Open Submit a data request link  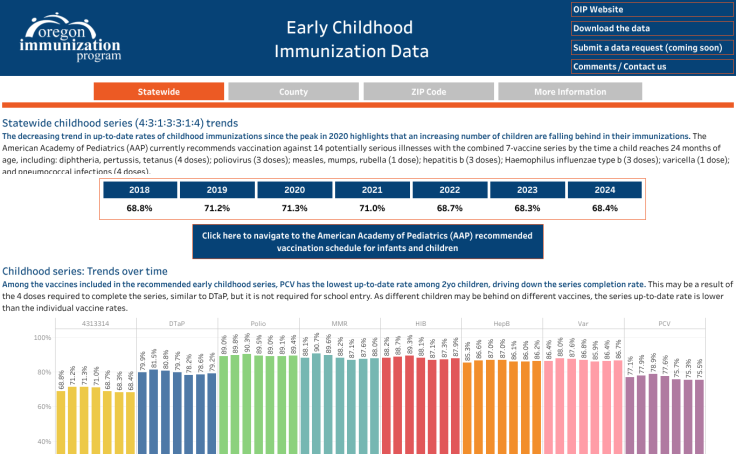[650, 47]
